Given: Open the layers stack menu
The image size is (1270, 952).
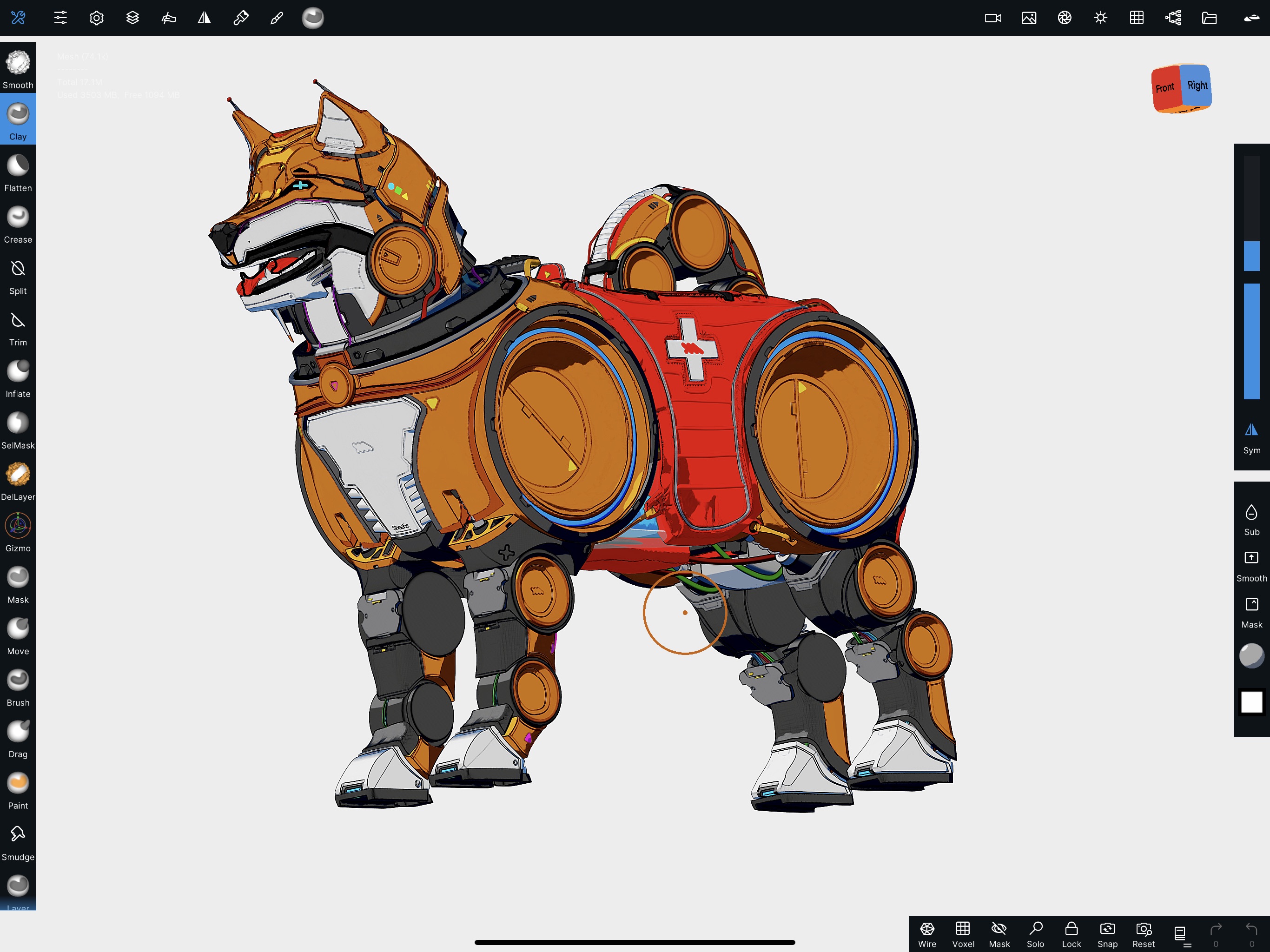Looking at the screenshot, I should (x=132, y=18).
